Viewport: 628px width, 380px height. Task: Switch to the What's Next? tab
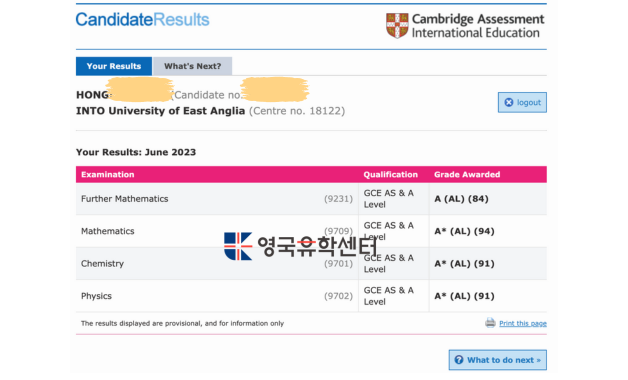tap(192, 66)
